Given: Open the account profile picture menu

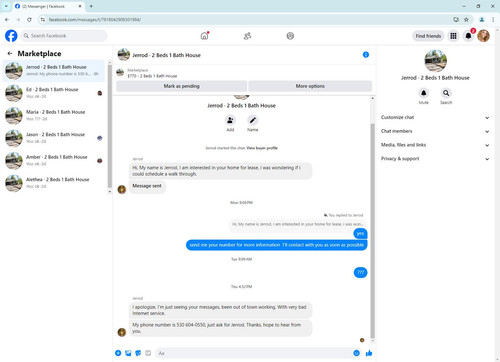Looking at the screenshot, I should [x=483, y=36].
